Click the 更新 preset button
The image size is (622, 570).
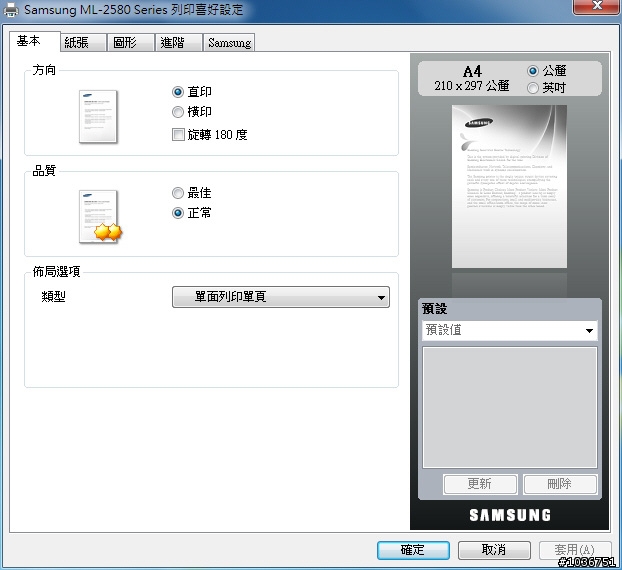(x=480, y=484)
